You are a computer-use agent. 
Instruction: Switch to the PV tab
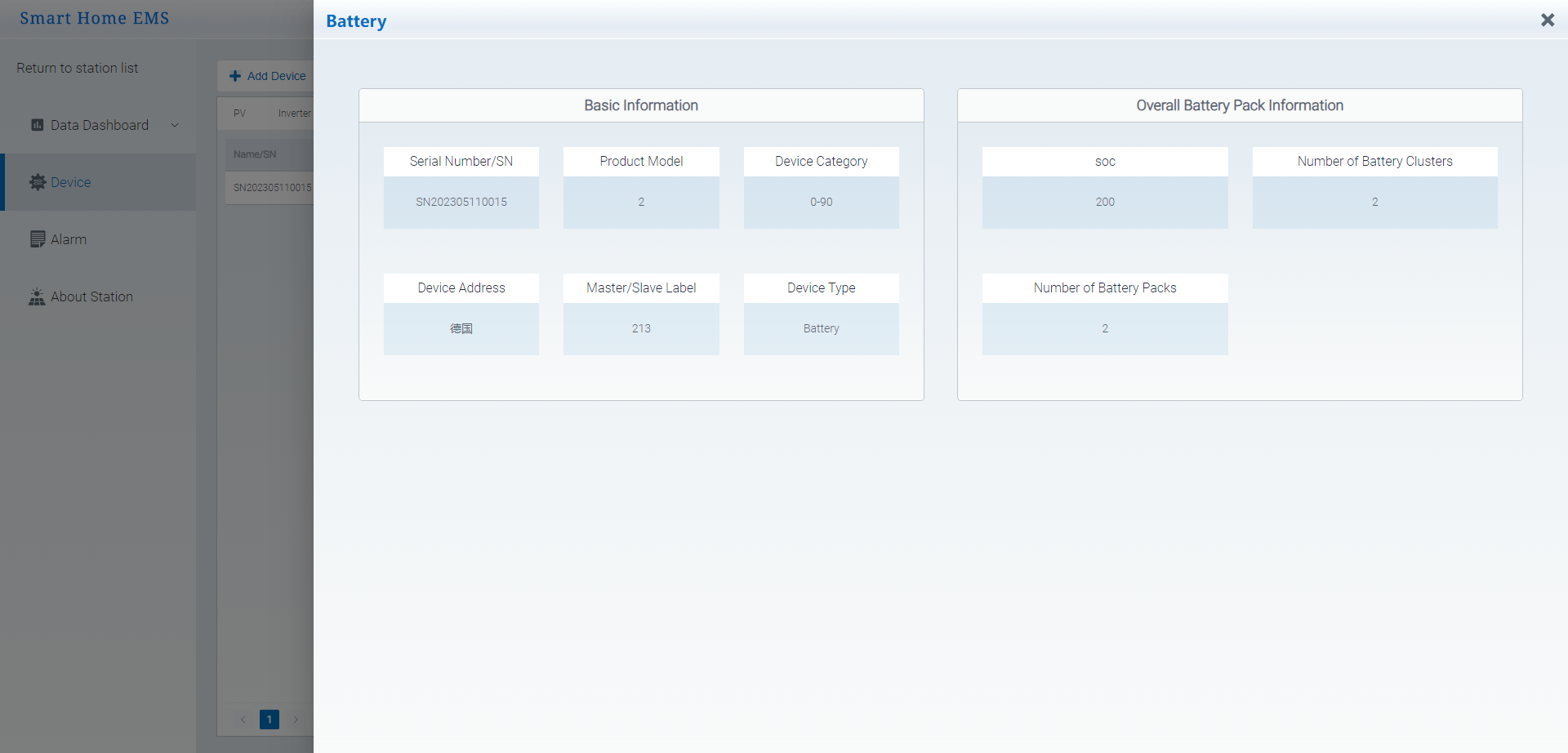click(239, 114)
